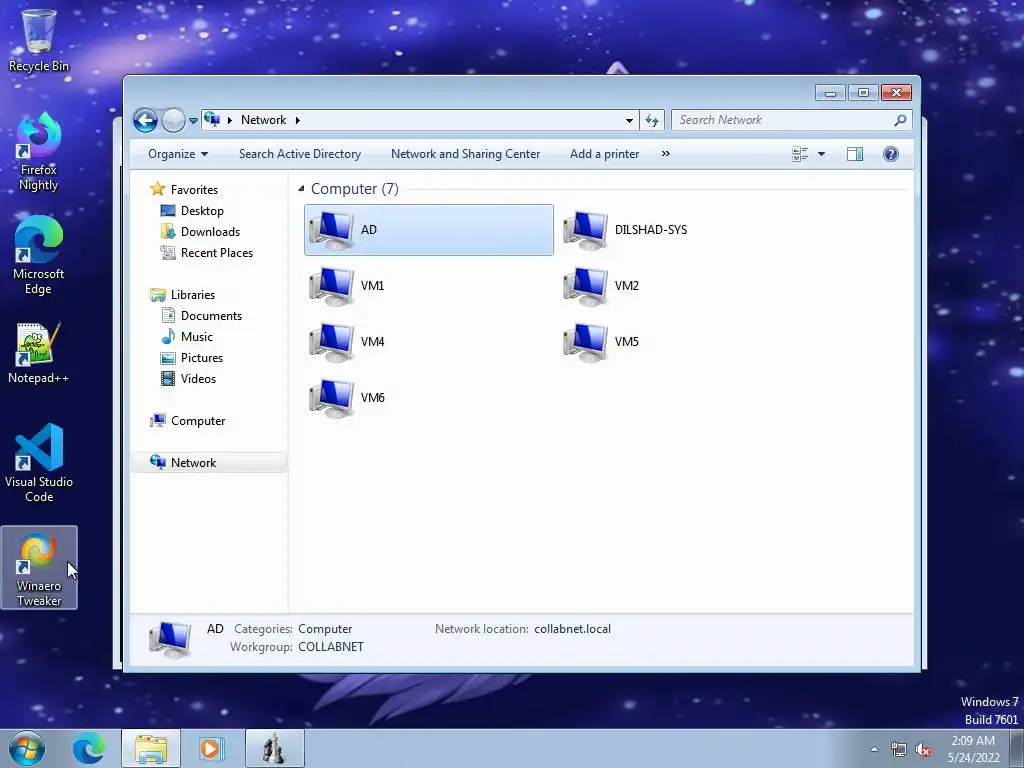
Task: Open Network and Sharing Center
Action: 466,154
